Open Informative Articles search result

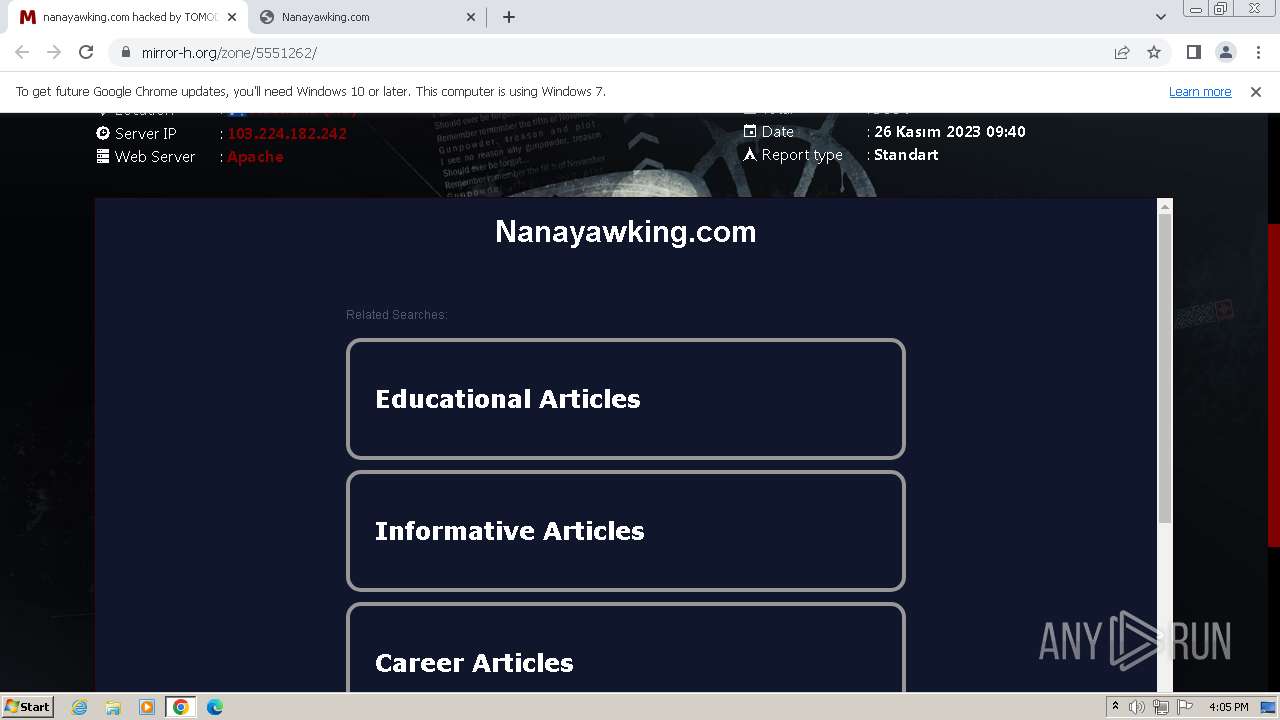coord(625,531)
